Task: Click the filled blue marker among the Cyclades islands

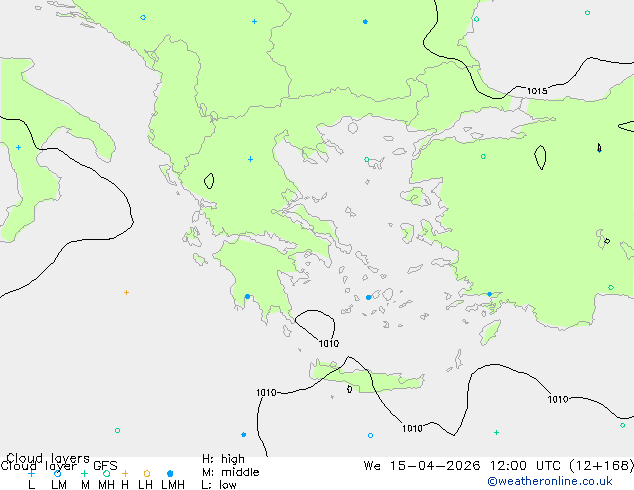Action: pyautogui.click(x=368, y=298)
